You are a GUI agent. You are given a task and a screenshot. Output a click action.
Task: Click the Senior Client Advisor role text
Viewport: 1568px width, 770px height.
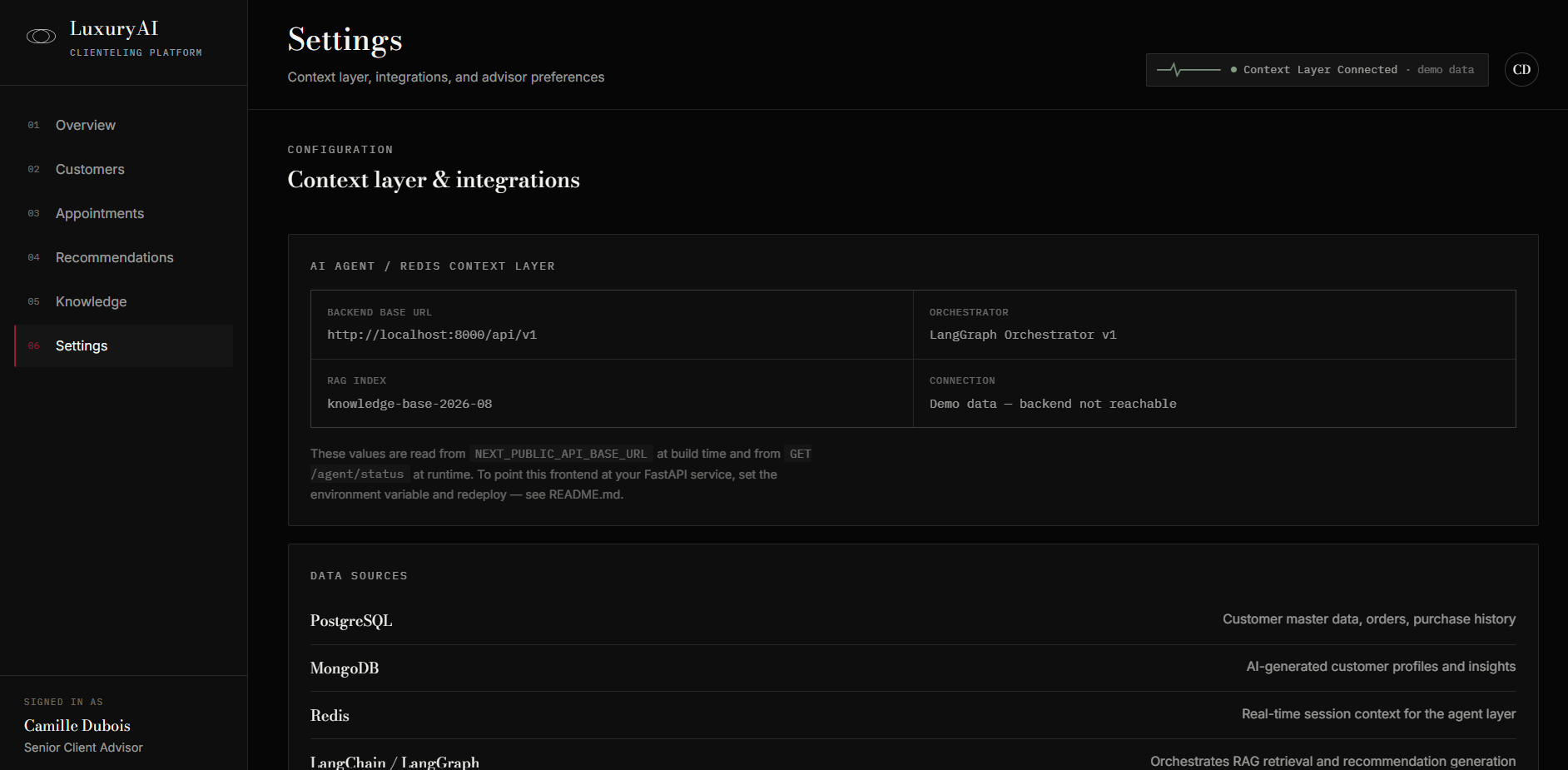click(x=83, y=748)
